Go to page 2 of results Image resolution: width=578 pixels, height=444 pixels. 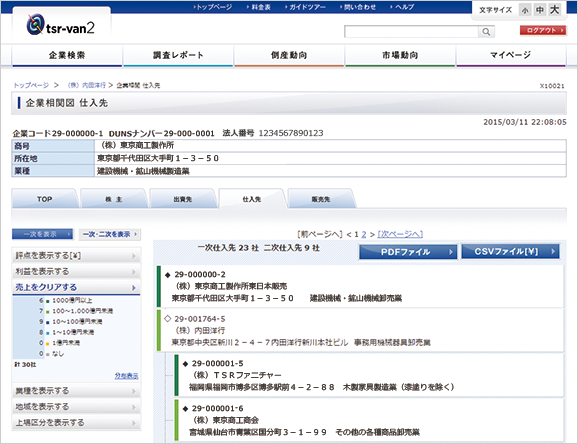click(364, 234)
